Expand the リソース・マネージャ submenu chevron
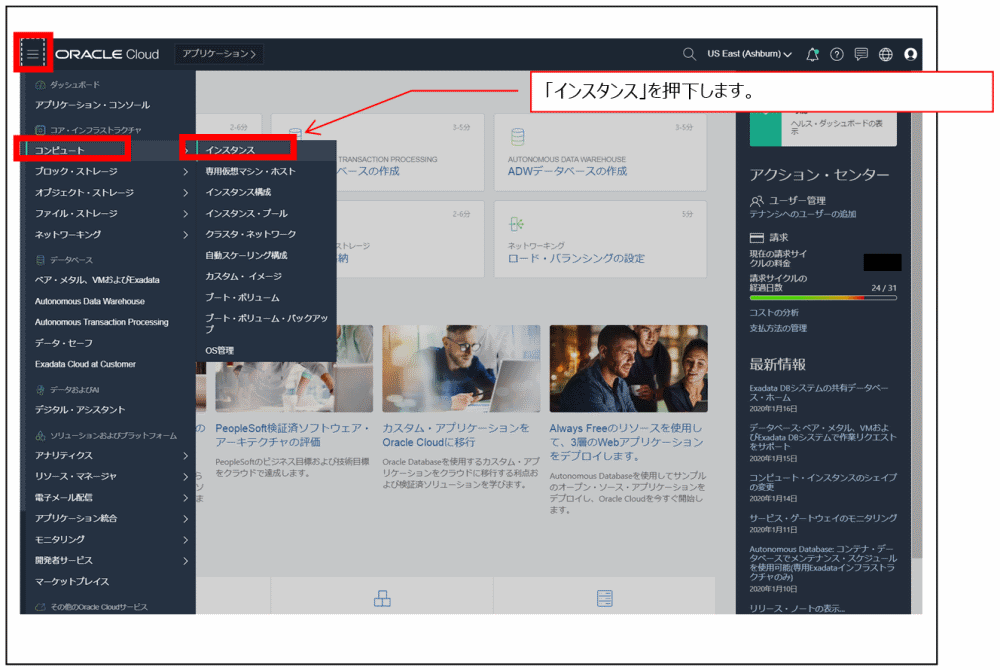Image resolution: width=1000 pixels, height=670 pixels. pos(185,477)
